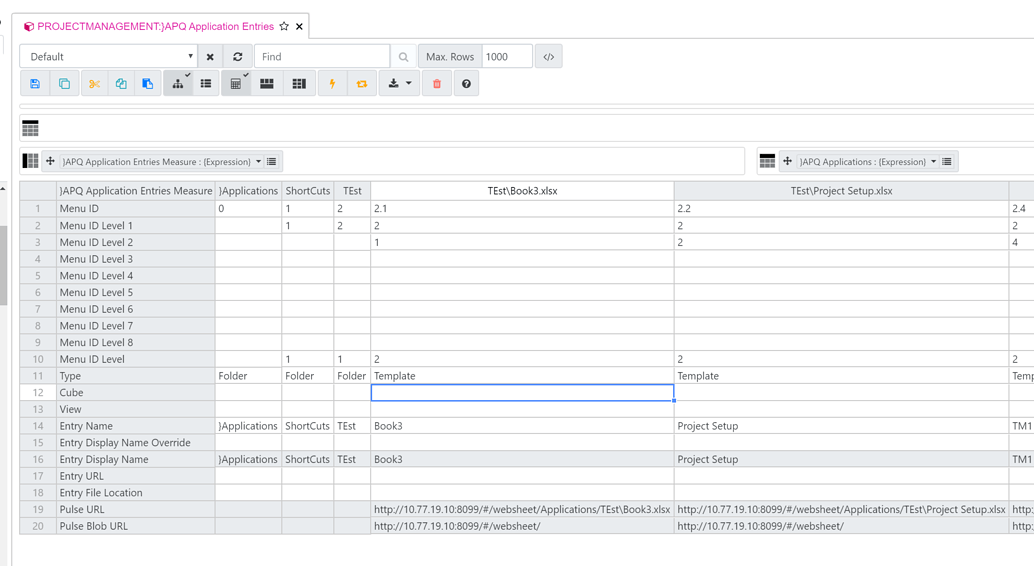
Task: Click the Save icon in toolbar
Action: pos(35,84)
